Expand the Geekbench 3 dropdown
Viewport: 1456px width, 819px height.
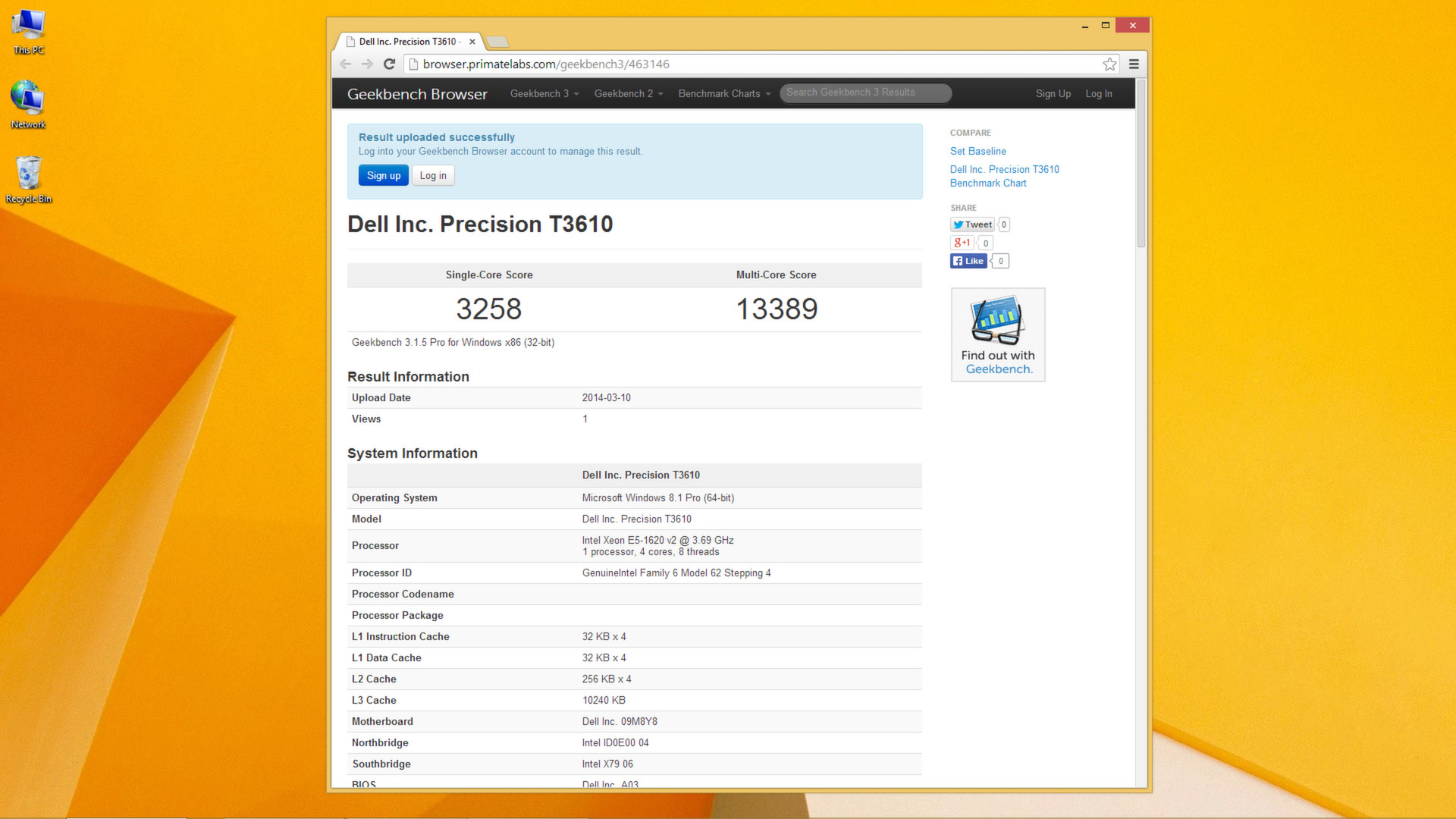pos(543,93)
